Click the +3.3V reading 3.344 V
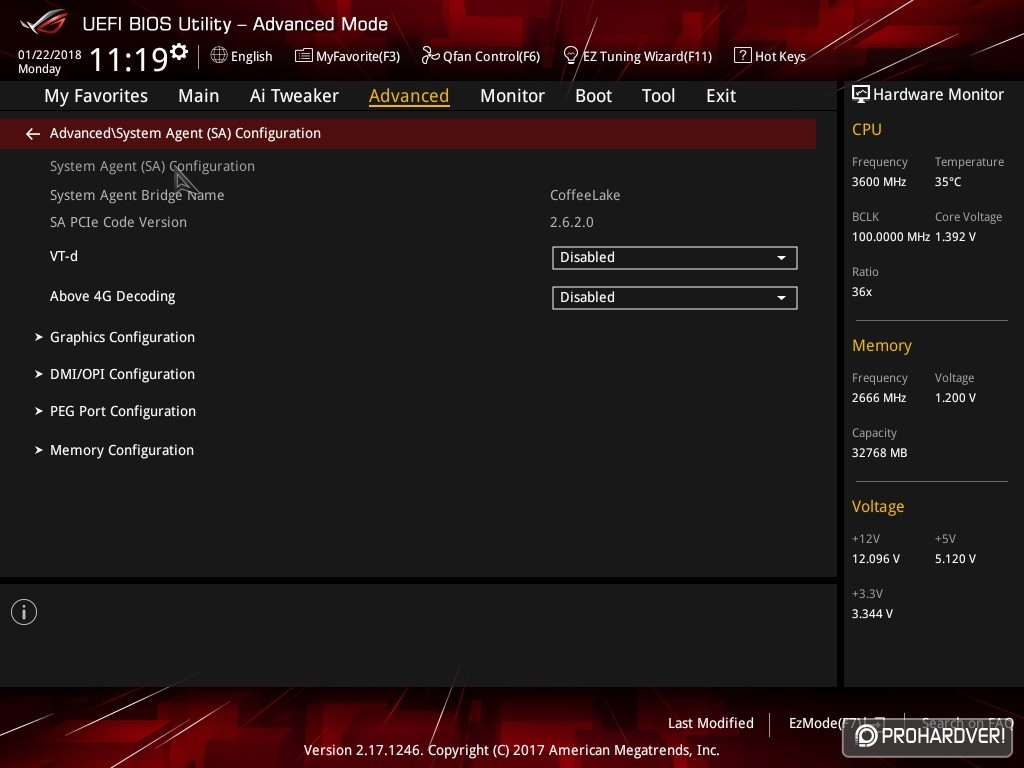The image size is (1024, 768). tap(872, 614)
